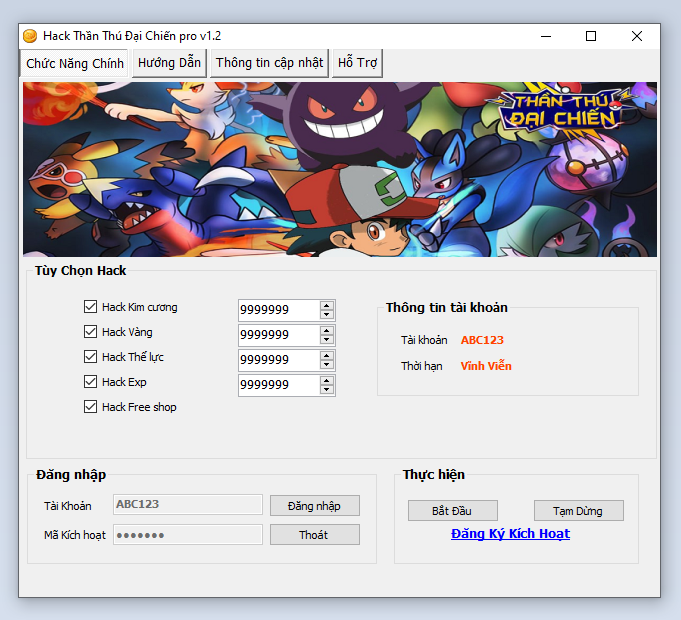Toggle the Hack Exp checkbox
The height and width of the screenshot is (620, 681).
(91, 382)
